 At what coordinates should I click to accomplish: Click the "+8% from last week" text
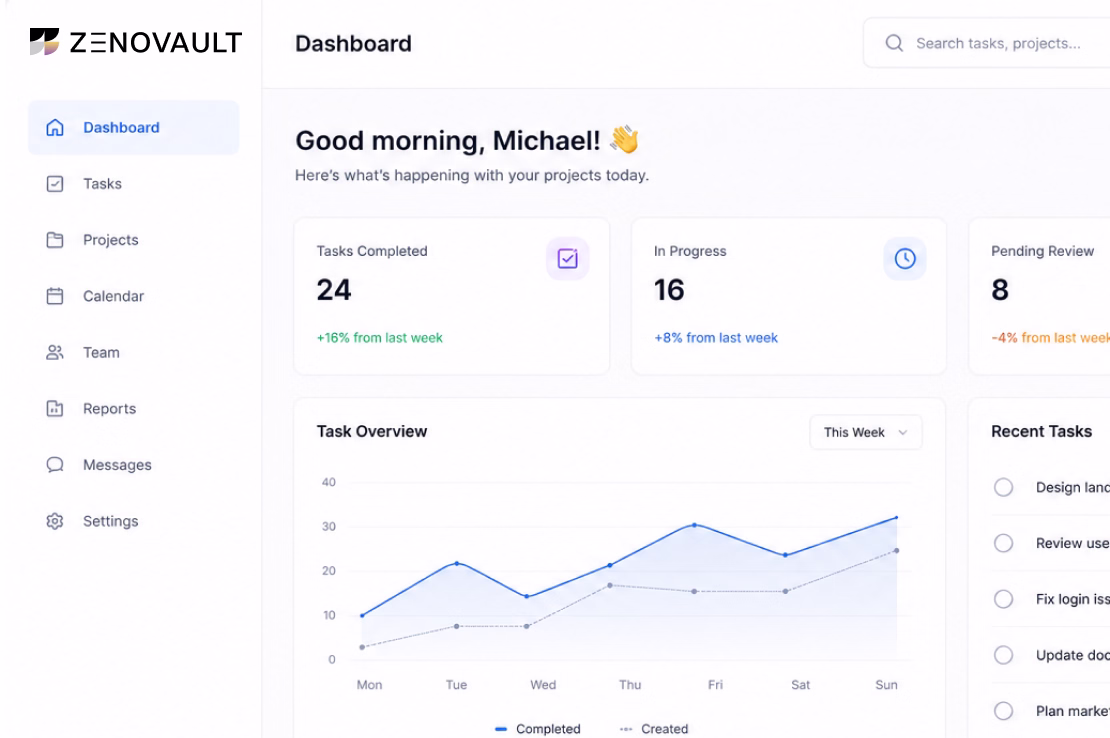click(716, 338)
